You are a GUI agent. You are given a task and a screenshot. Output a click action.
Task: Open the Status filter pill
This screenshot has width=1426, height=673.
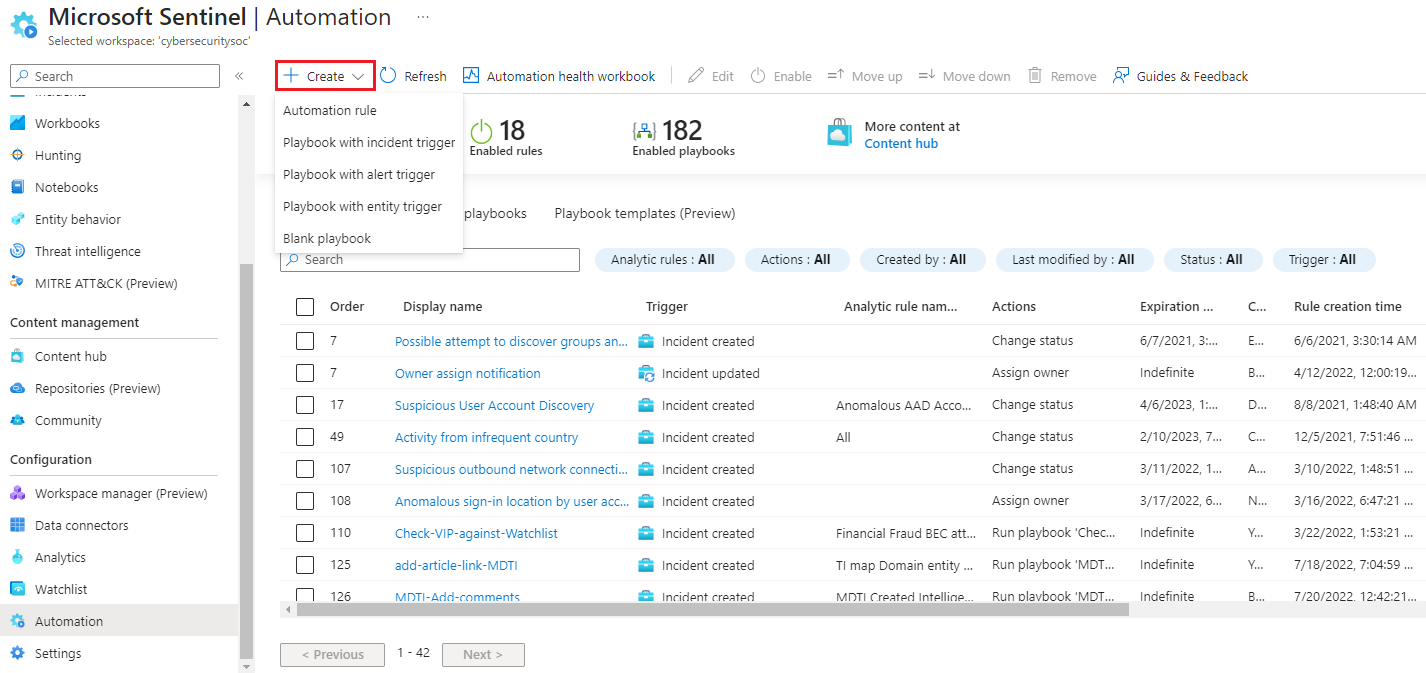tap(1213, 260)
